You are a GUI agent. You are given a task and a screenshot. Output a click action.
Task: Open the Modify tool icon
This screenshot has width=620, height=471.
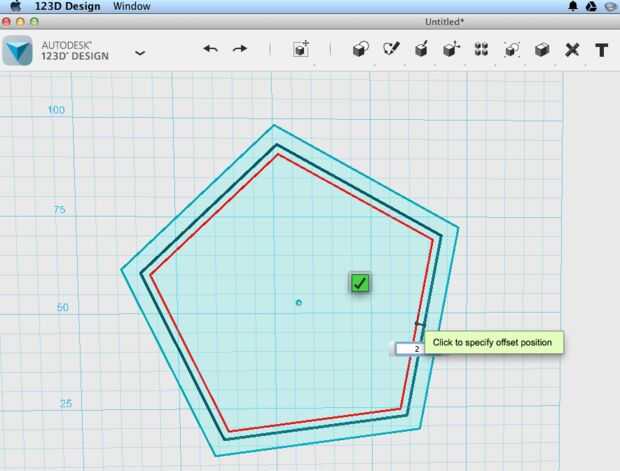click(451, 49)
